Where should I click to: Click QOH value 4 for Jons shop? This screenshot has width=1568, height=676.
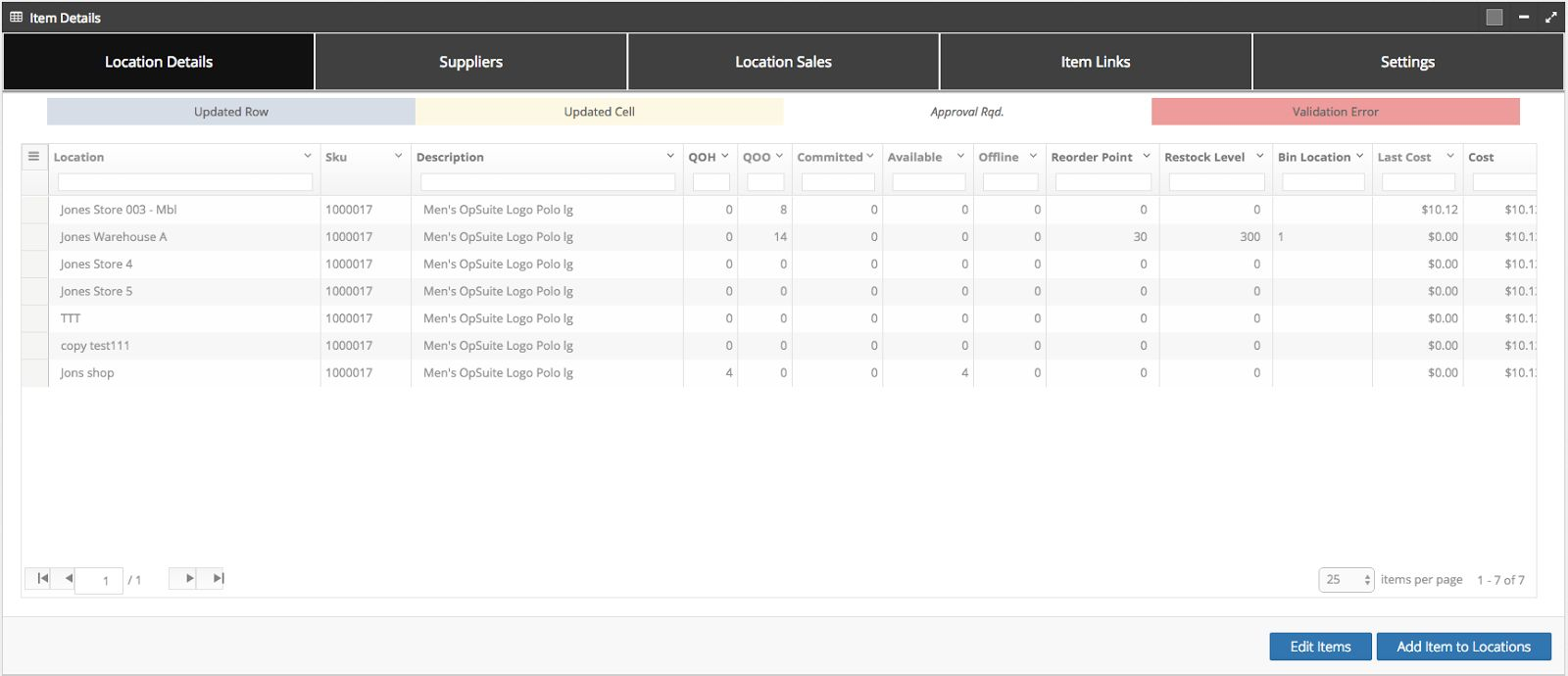pos(728,373)
